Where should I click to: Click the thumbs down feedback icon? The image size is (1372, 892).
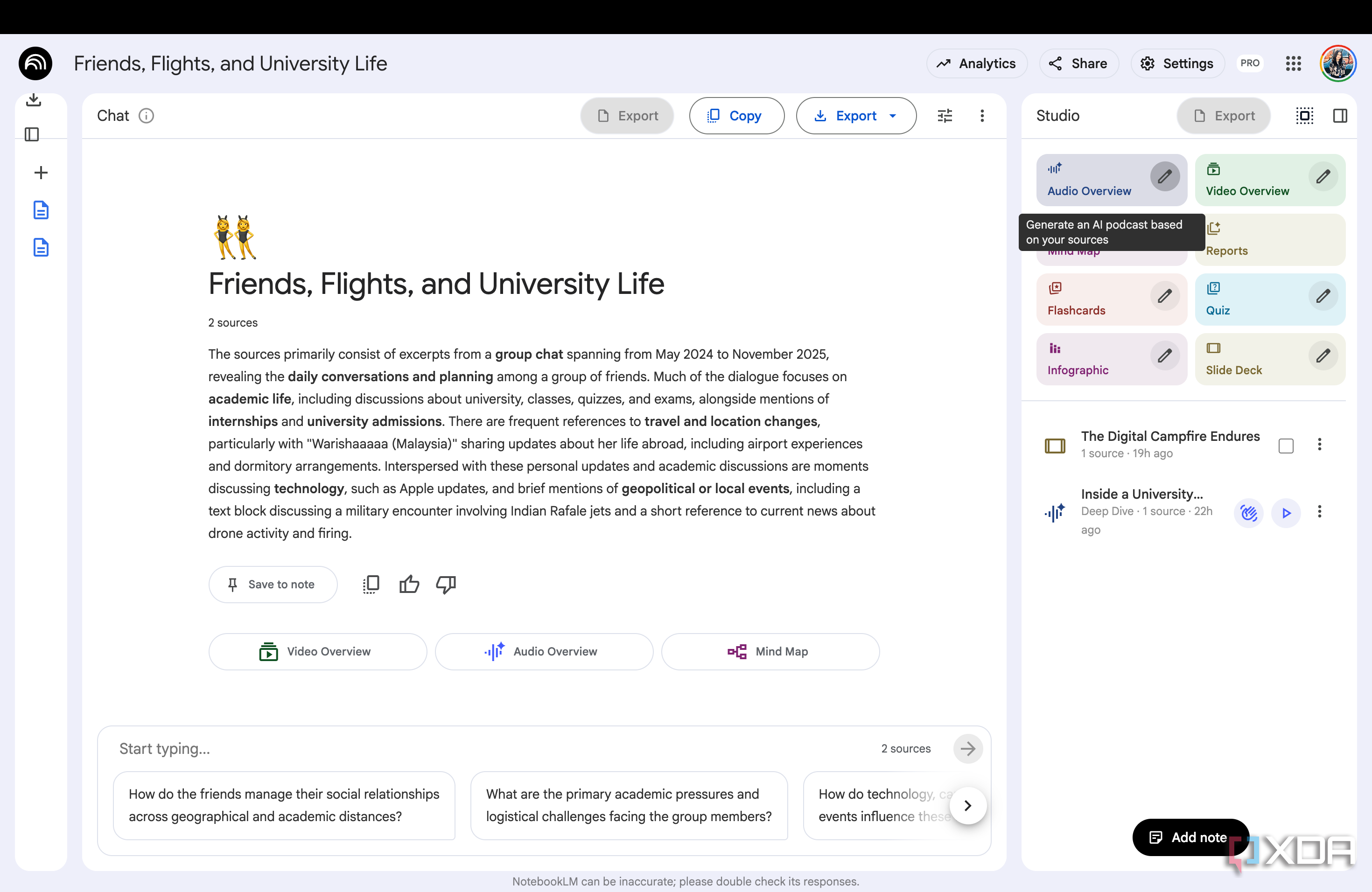(446, 584)
